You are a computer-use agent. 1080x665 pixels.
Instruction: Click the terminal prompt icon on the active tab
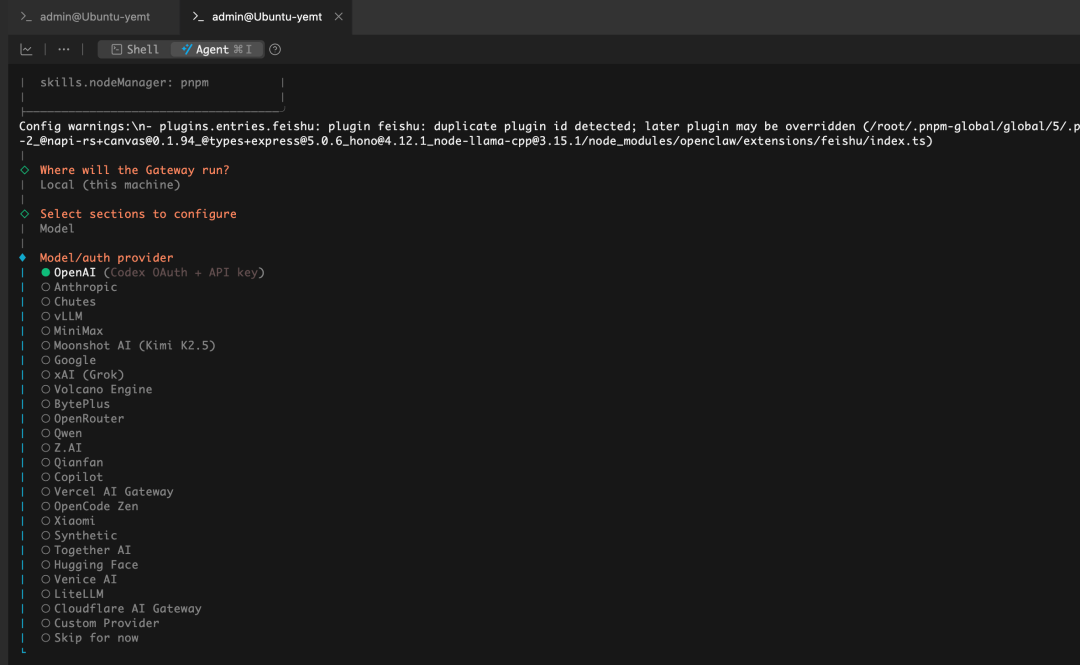[197, 16]
